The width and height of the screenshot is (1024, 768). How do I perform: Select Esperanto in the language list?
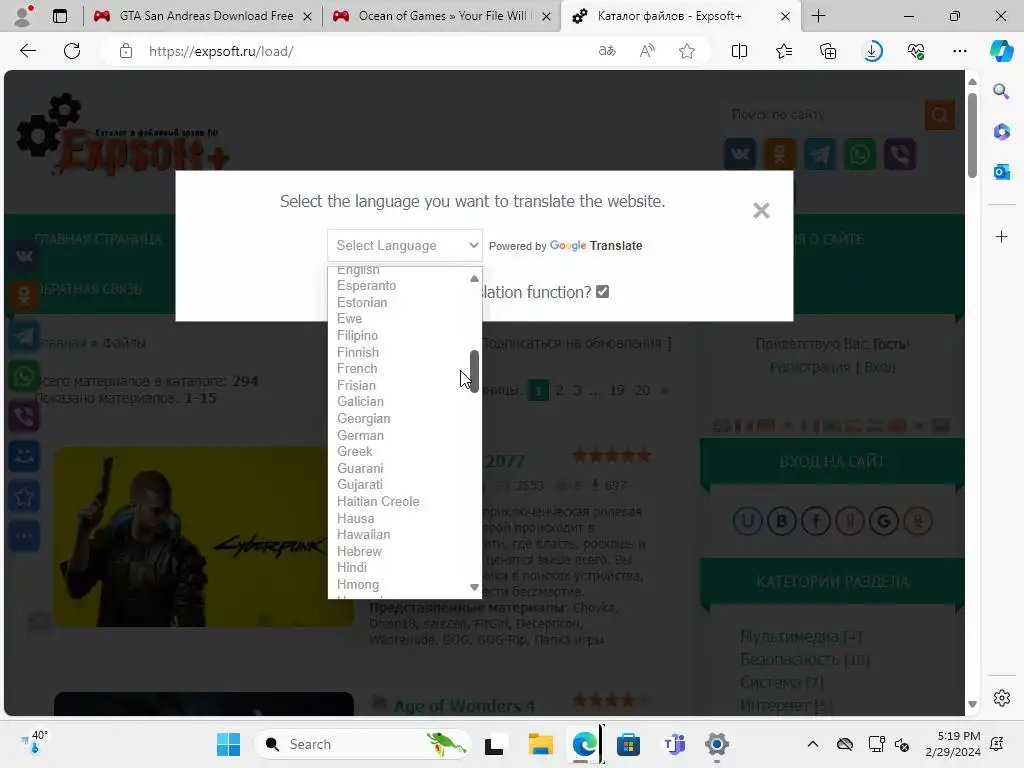(x=366, y=285)
